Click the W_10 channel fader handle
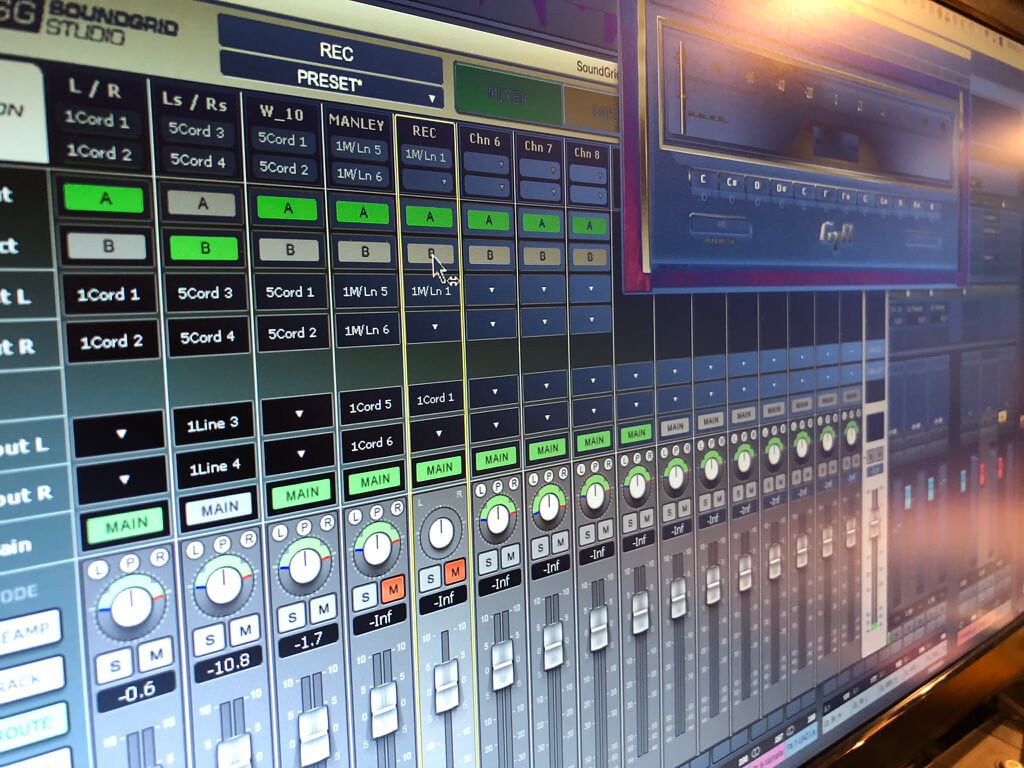The width and height of the screenshot is (1024, 768). 314,735
